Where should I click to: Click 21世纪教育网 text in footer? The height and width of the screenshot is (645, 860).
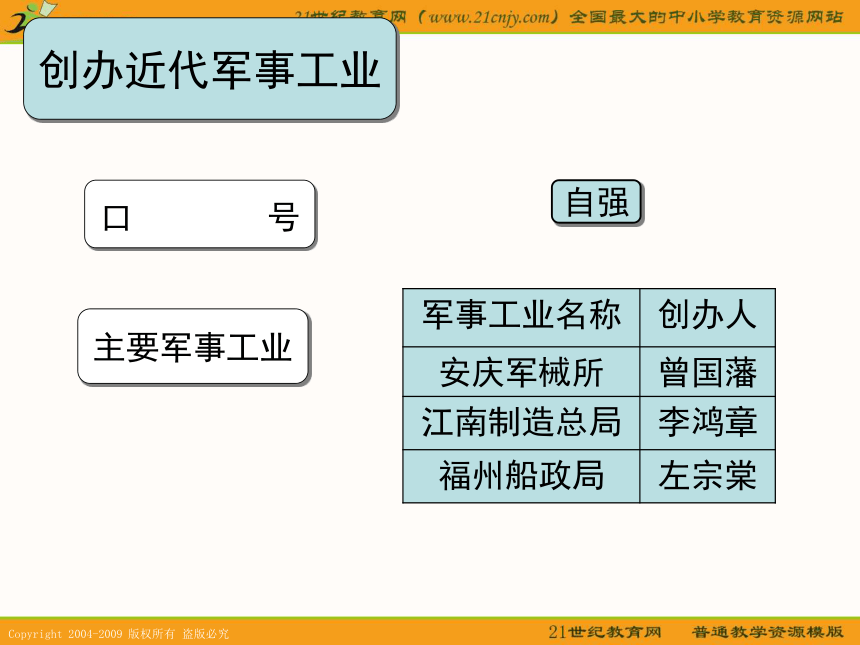604,632
